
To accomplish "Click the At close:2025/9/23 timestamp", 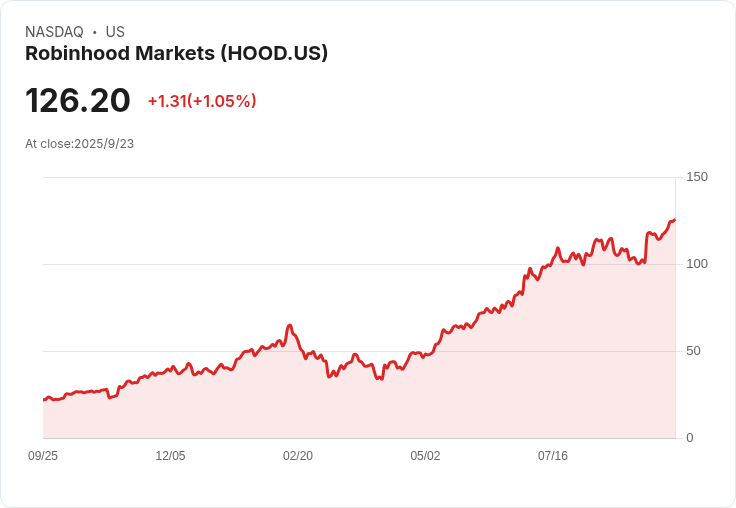I will click(79, 143).
